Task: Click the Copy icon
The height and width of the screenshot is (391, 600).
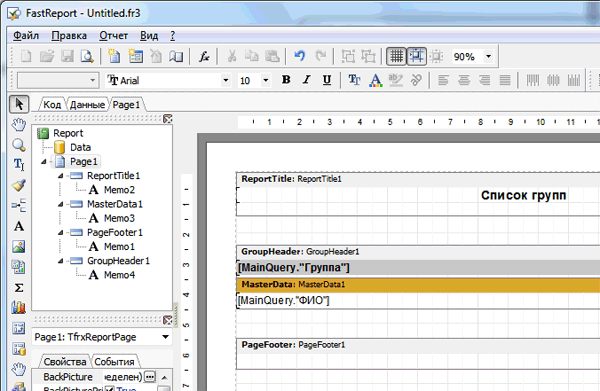Action: [x=251, y=57]
